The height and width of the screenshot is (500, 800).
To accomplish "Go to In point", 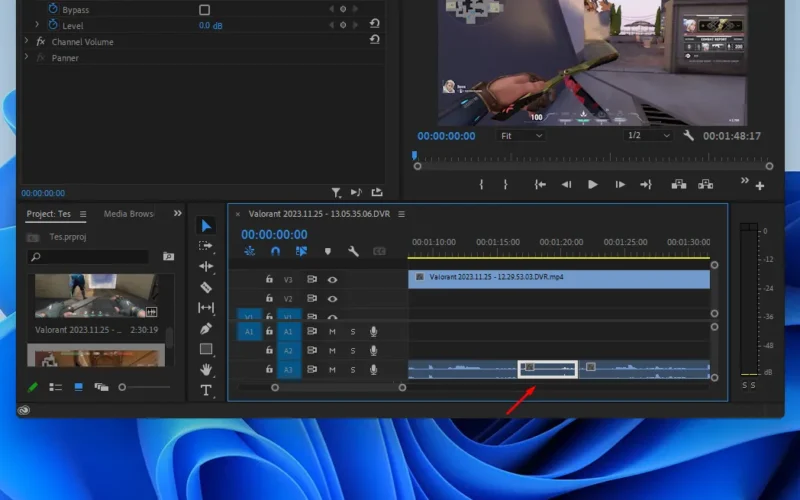I will (540, 185).
